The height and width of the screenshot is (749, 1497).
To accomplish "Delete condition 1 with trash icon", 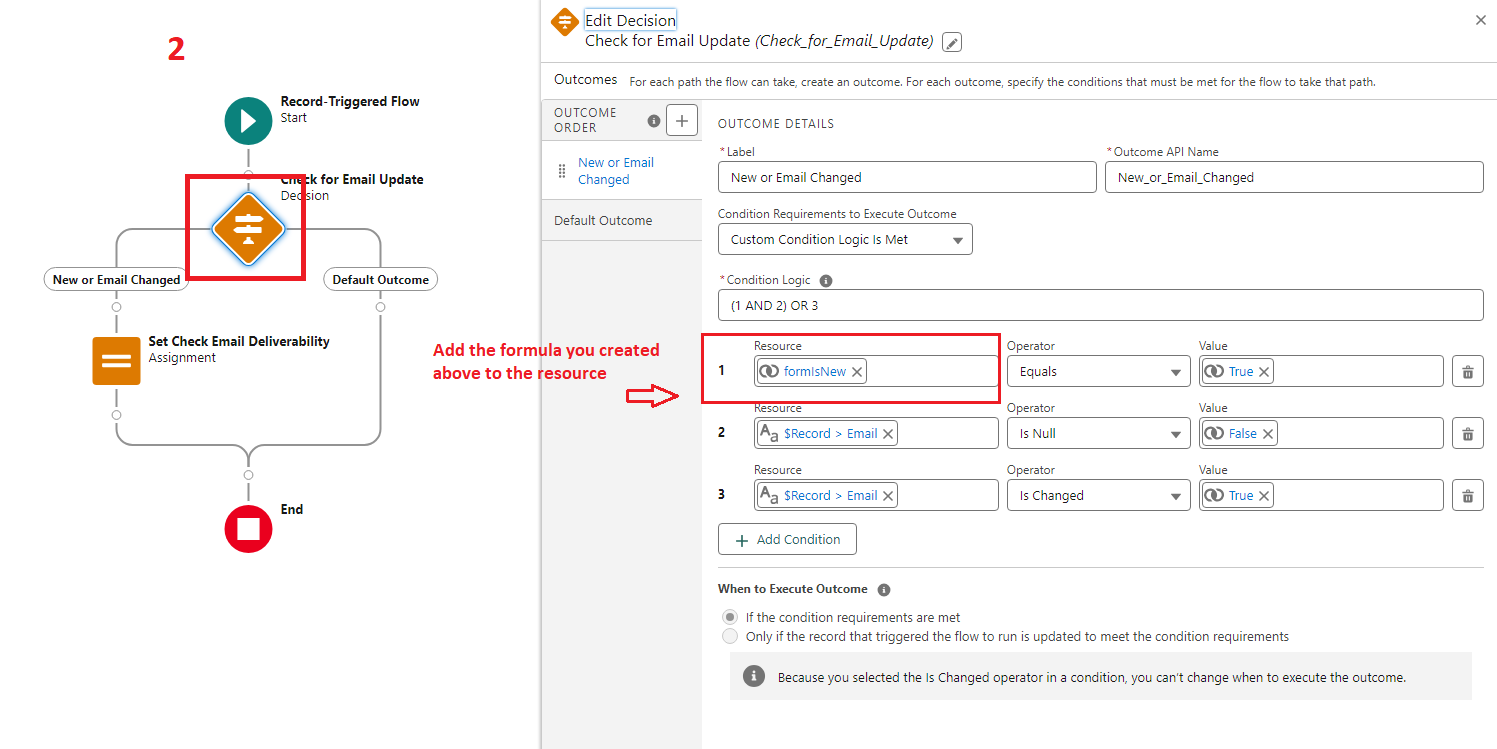I will click(1467, 372).
